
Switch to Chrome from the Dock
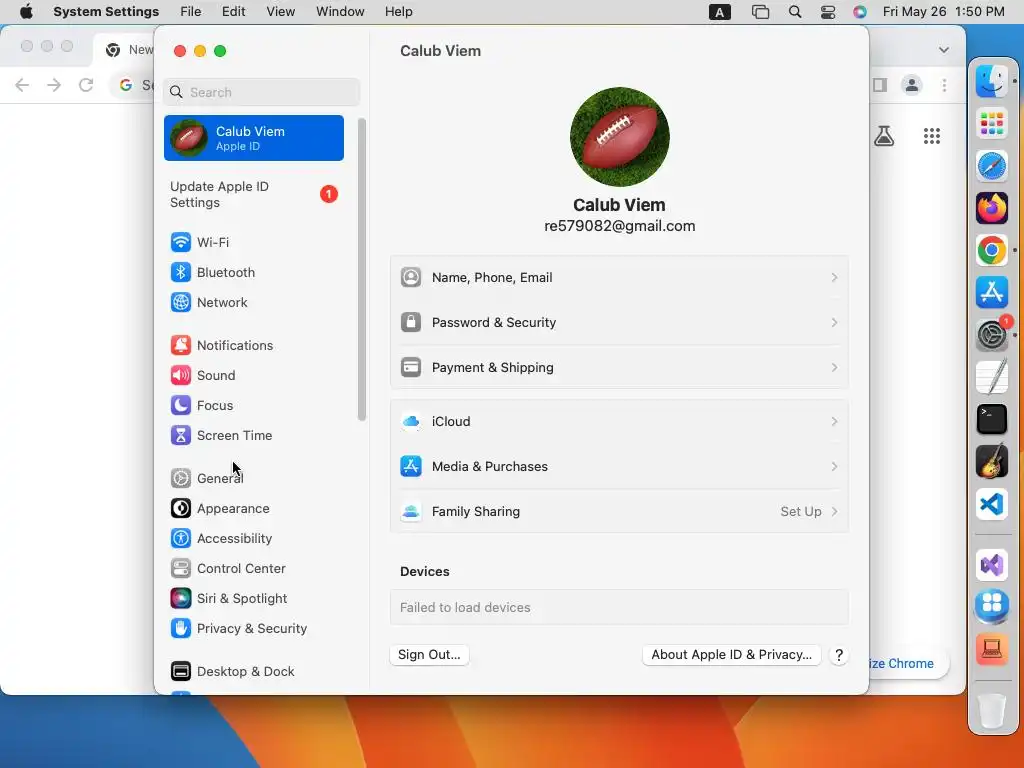(991, 250)
